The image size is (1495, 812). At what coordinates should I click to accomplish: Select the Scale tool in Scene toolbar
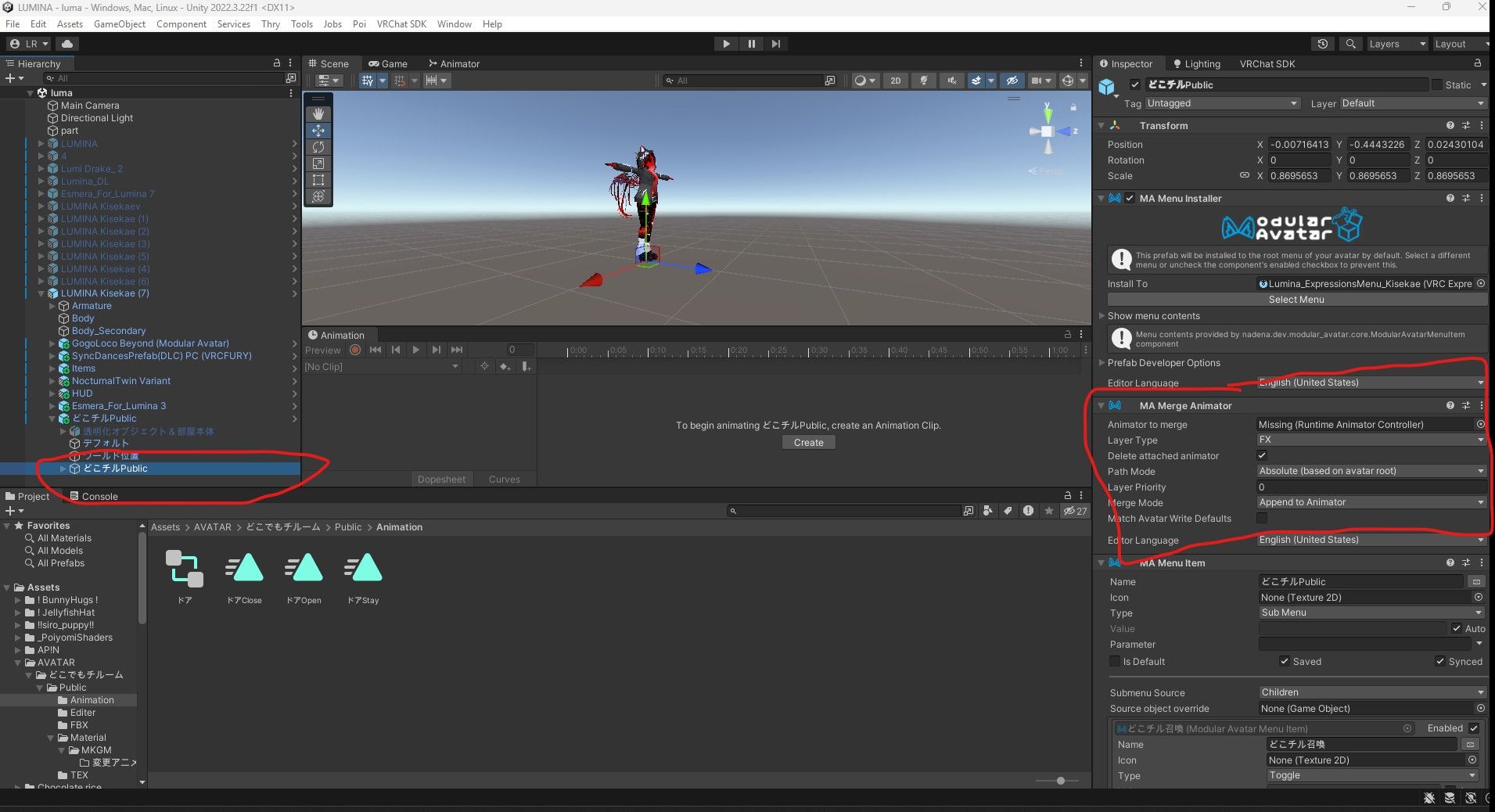(x=318, y=163)
